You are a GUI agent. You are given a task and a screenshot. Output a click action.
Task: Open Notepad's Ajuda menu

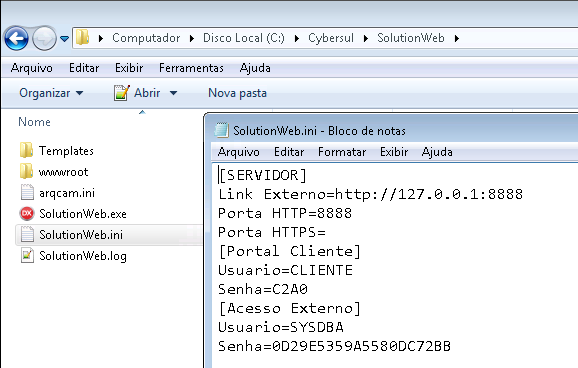click(437, 152)
